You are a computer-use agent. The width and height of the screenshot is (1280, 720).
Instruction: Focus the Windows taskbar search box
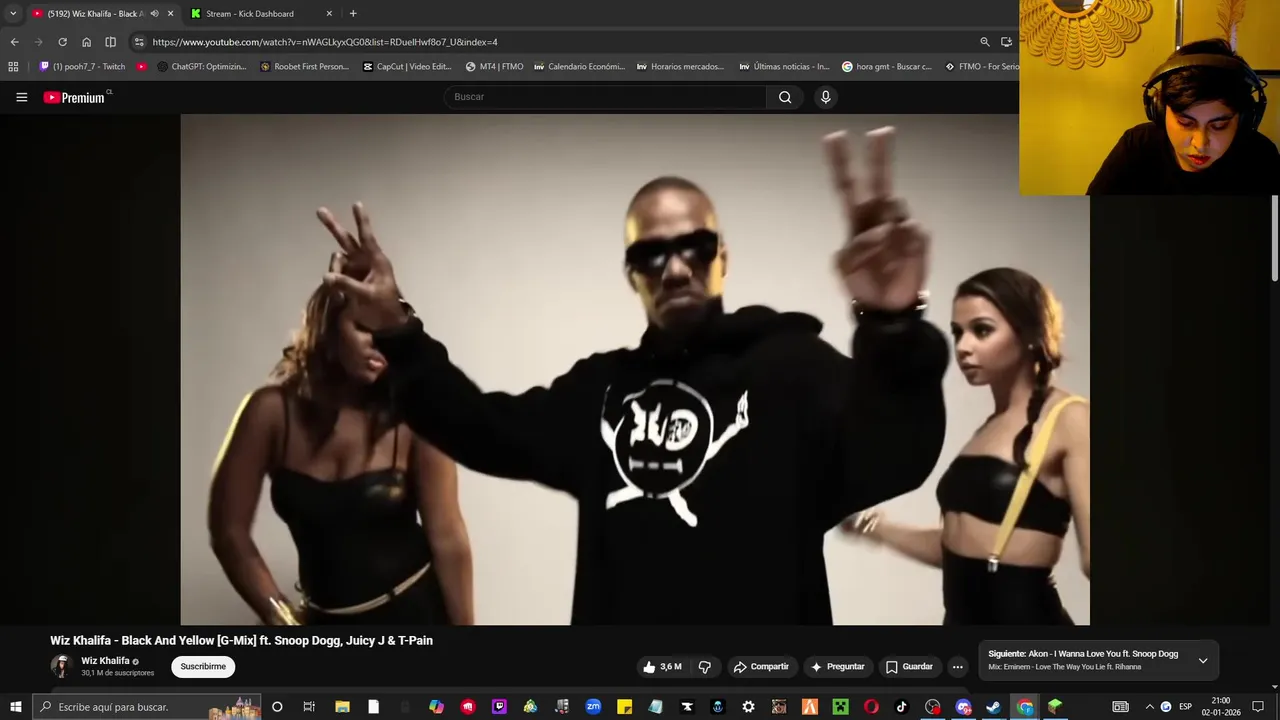point(146,707)
